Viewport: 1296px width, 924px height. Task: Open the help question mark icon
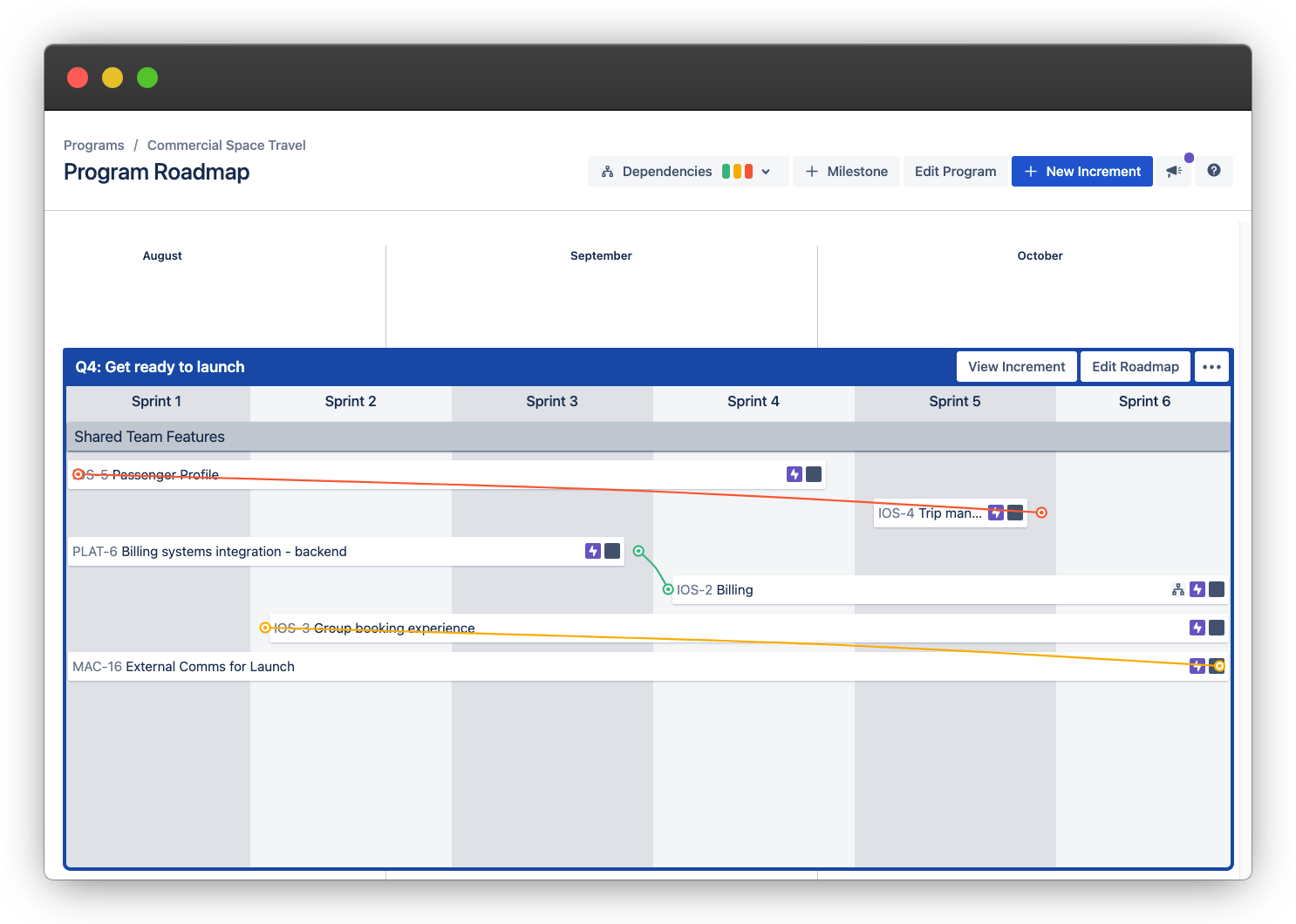click(1213, 171)
